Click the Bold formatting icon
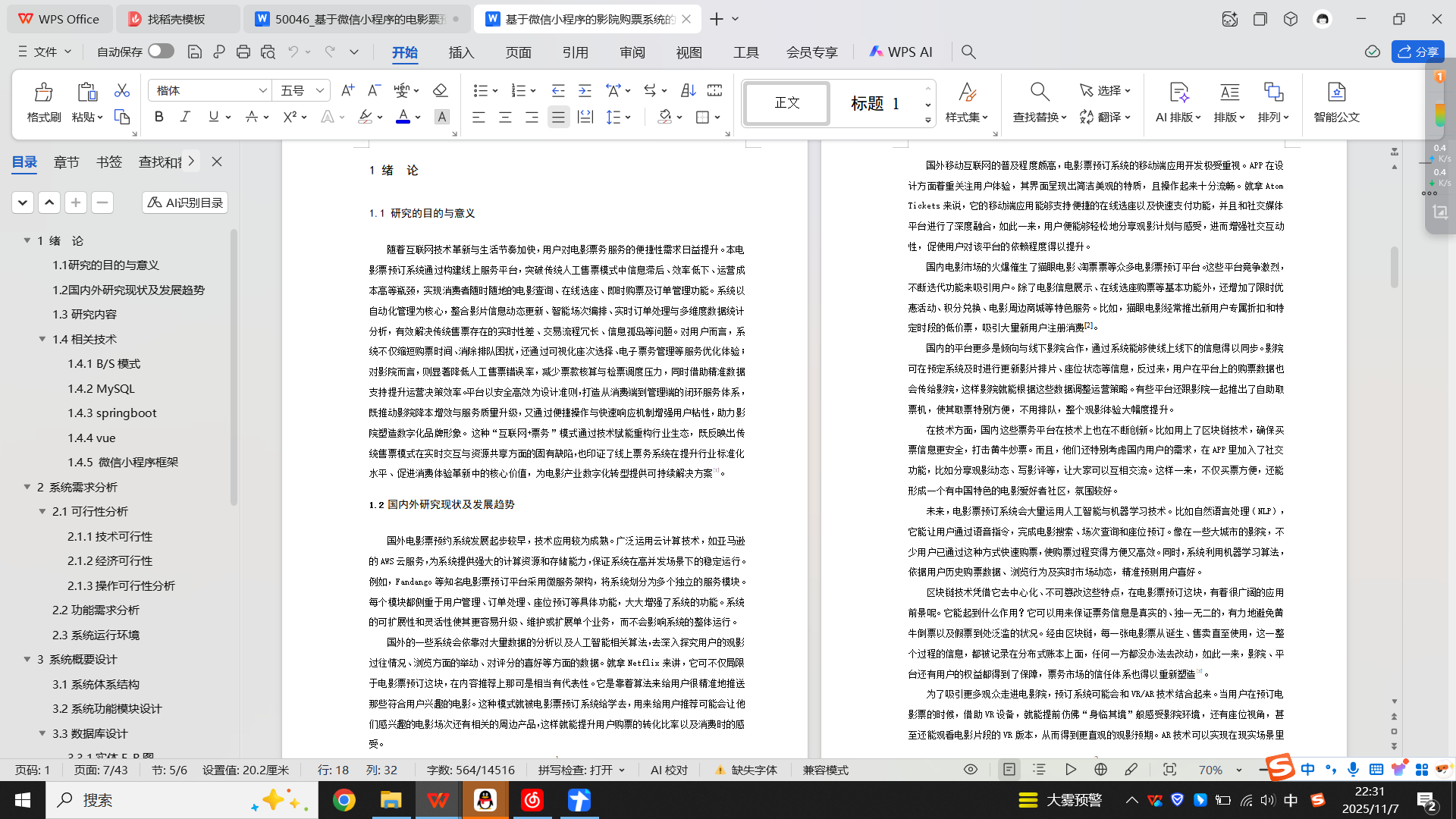The height and width of the screenshot is (819, 1456). [x=158, y=117]
